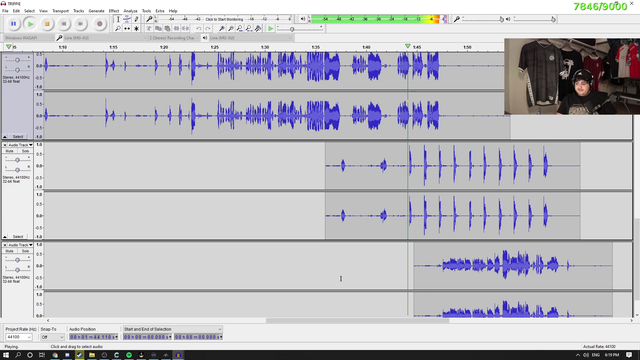
Task: Open the recording device dropdown
Action: coord(105,38)
